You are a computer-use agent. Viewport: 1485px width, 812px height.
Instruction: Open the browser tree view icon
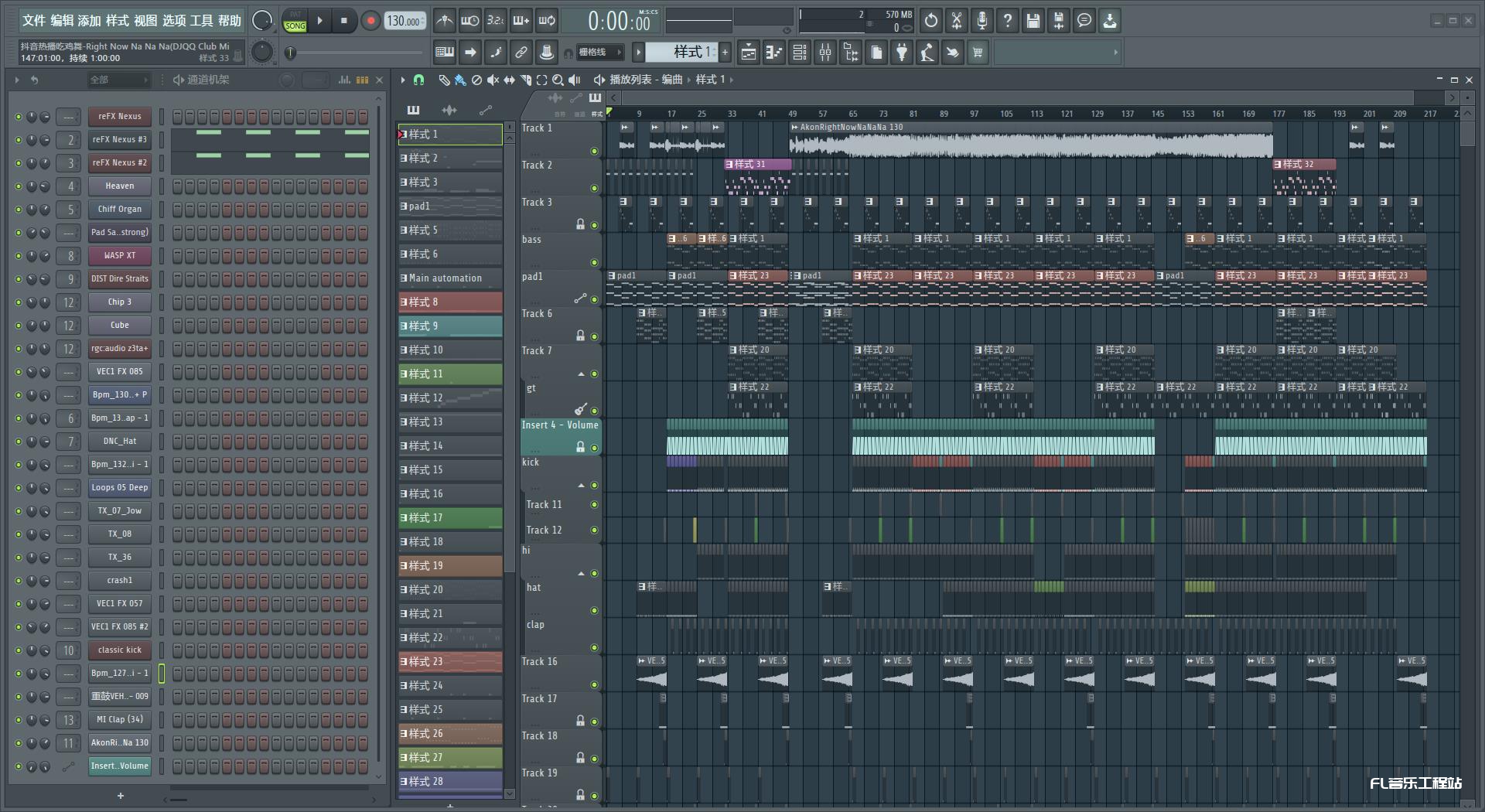pyautogui.click(x=851, y=53)
